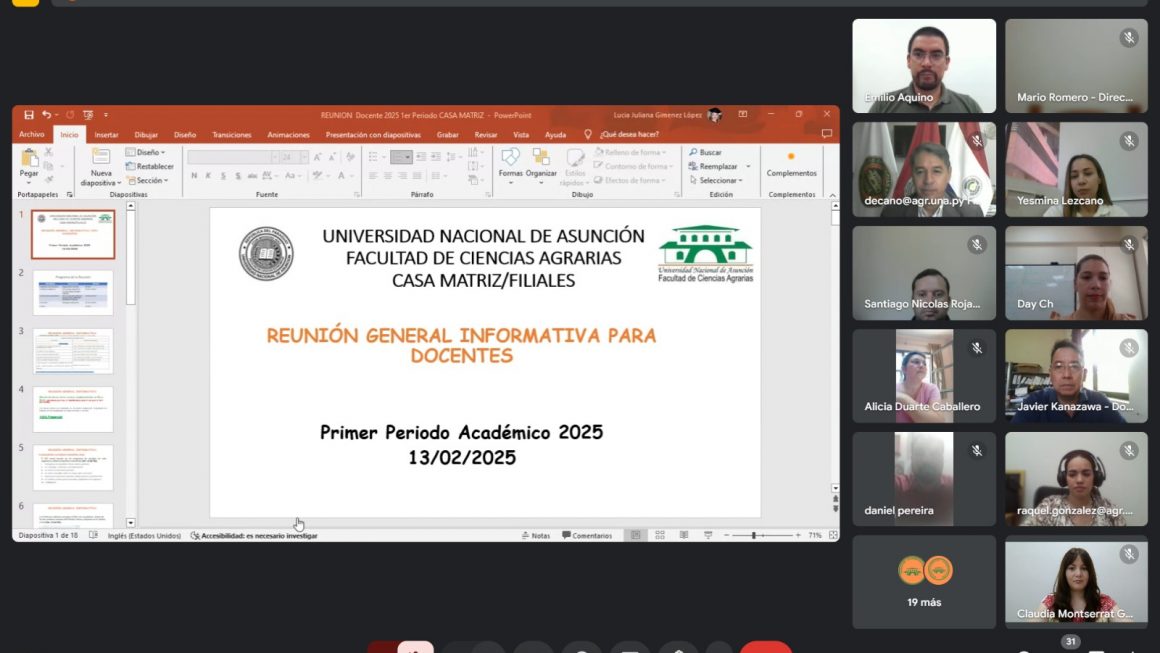
Task: Toggle bold (N) formatting
Action: (x=194, y=176)
